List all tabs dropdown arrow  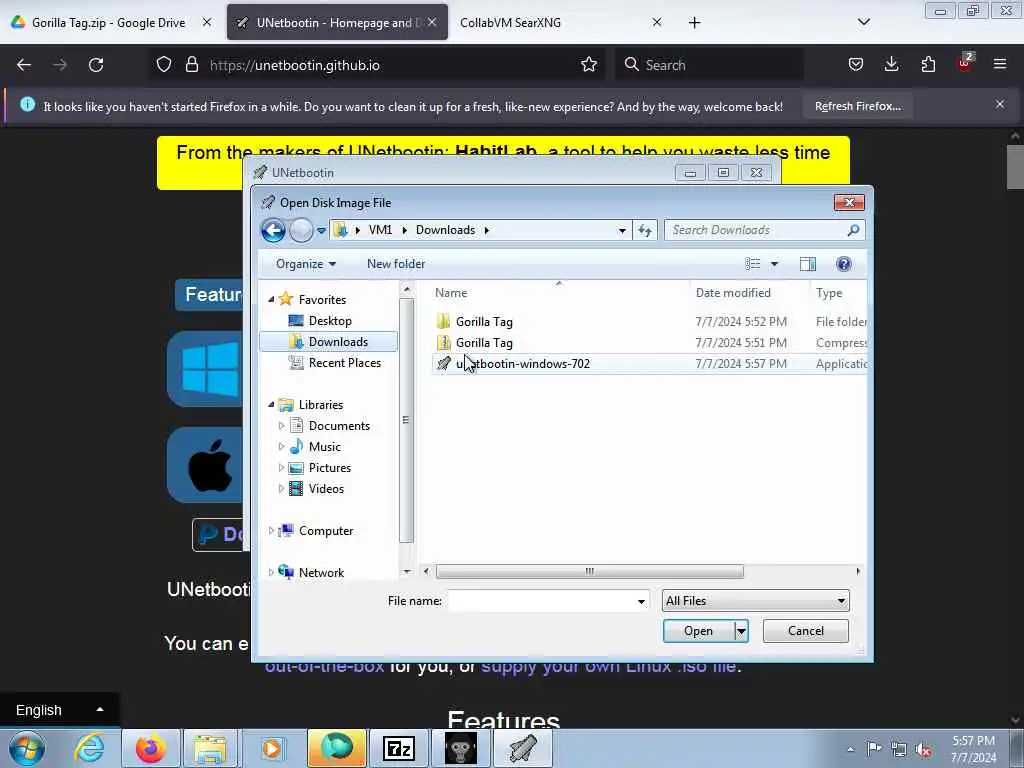point(863,22)
